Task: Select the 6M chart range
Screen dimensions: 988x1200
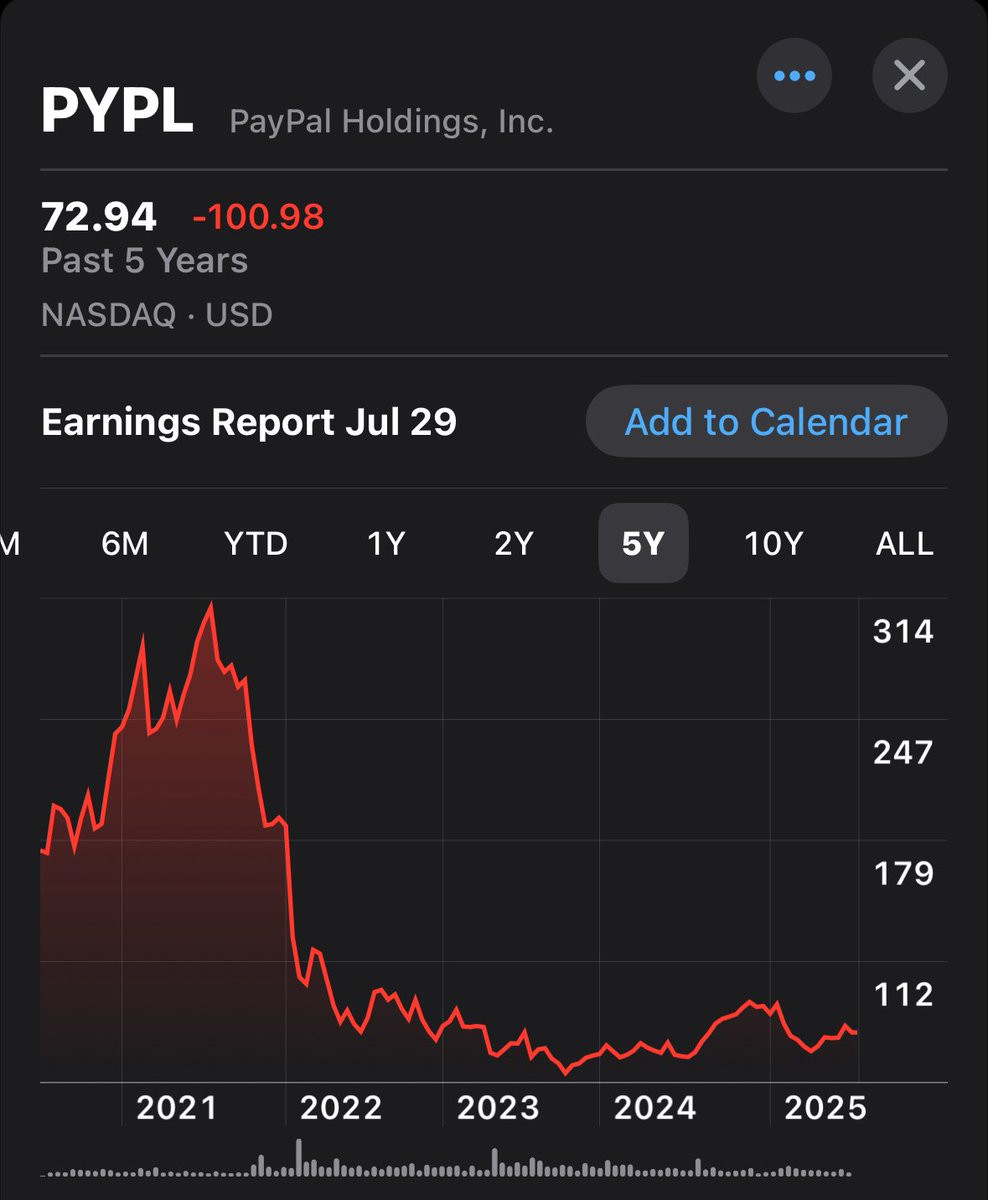Action: [125, 544]
